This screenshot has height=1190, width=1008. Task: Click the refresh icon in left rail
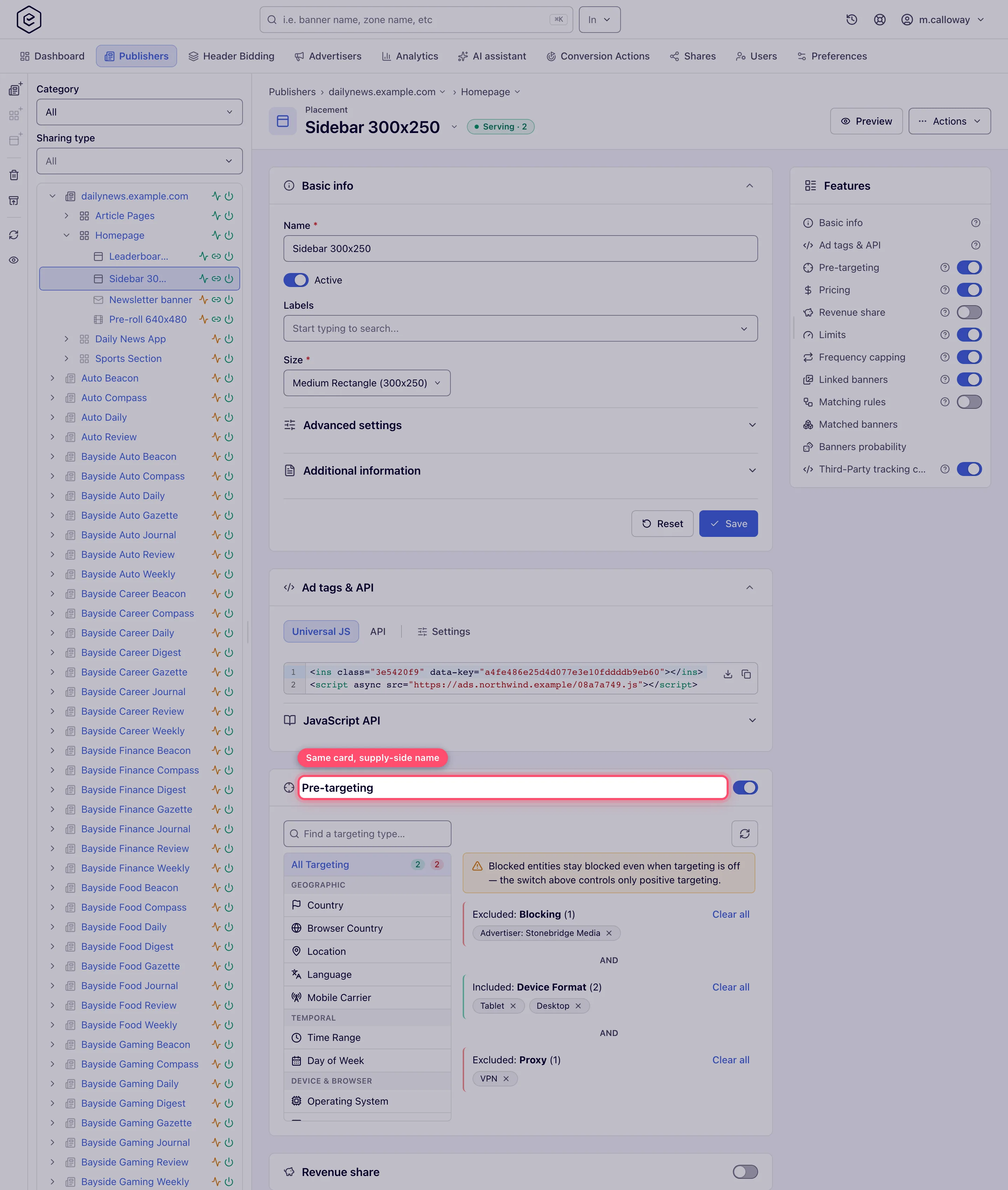(14, 235)
